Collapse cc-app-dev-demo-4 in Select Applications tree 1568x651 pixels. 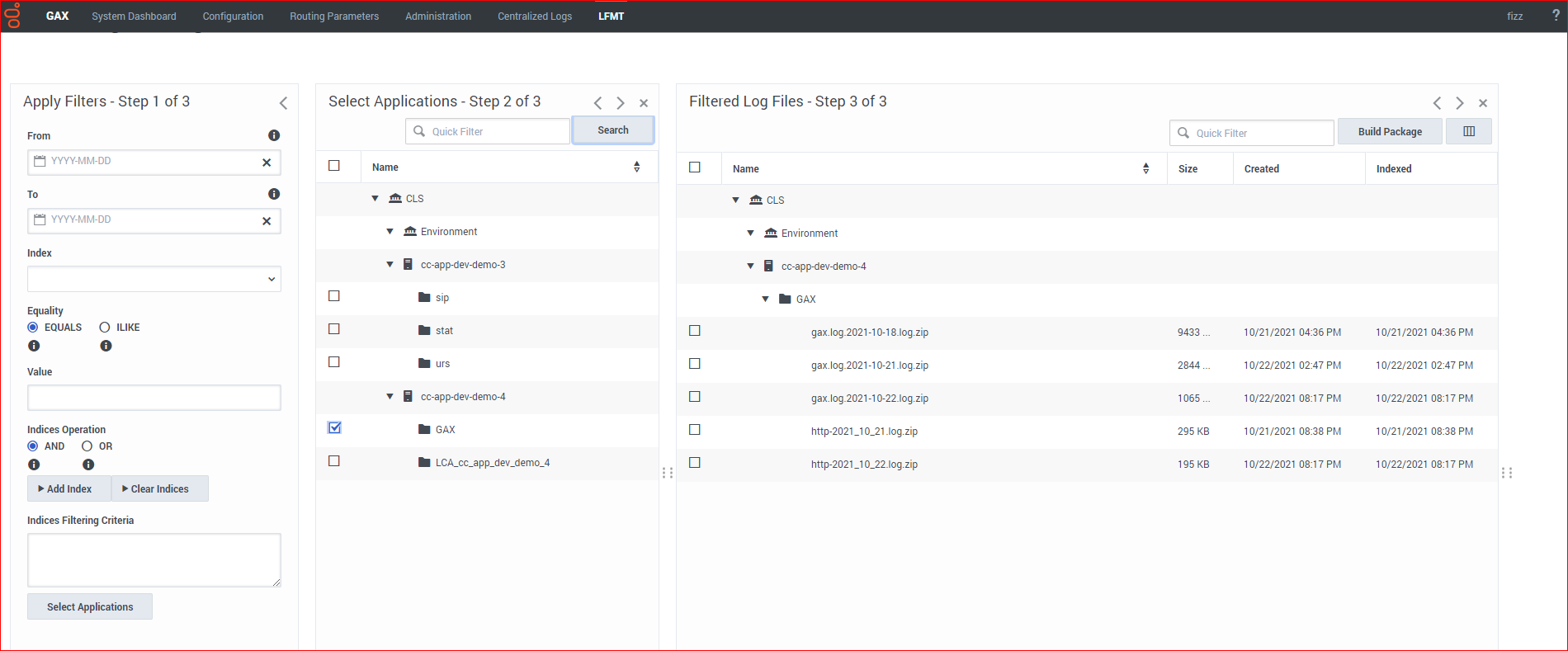[390, 397]
